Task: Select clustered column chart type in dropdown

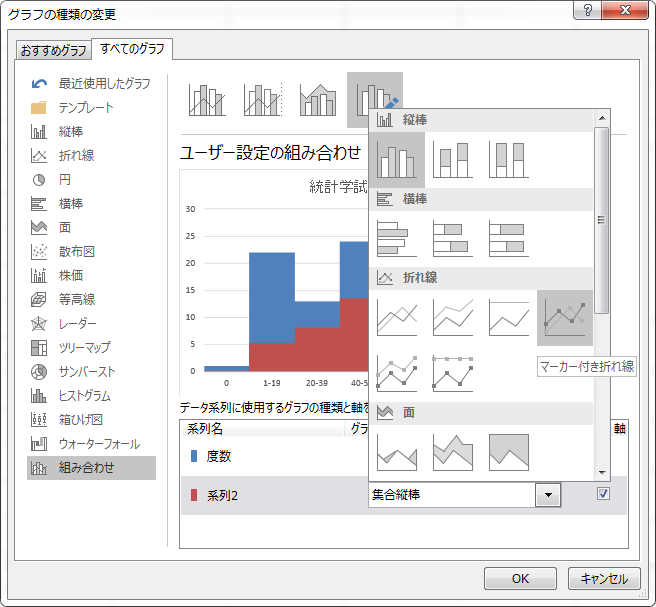Action: point(397,160)
